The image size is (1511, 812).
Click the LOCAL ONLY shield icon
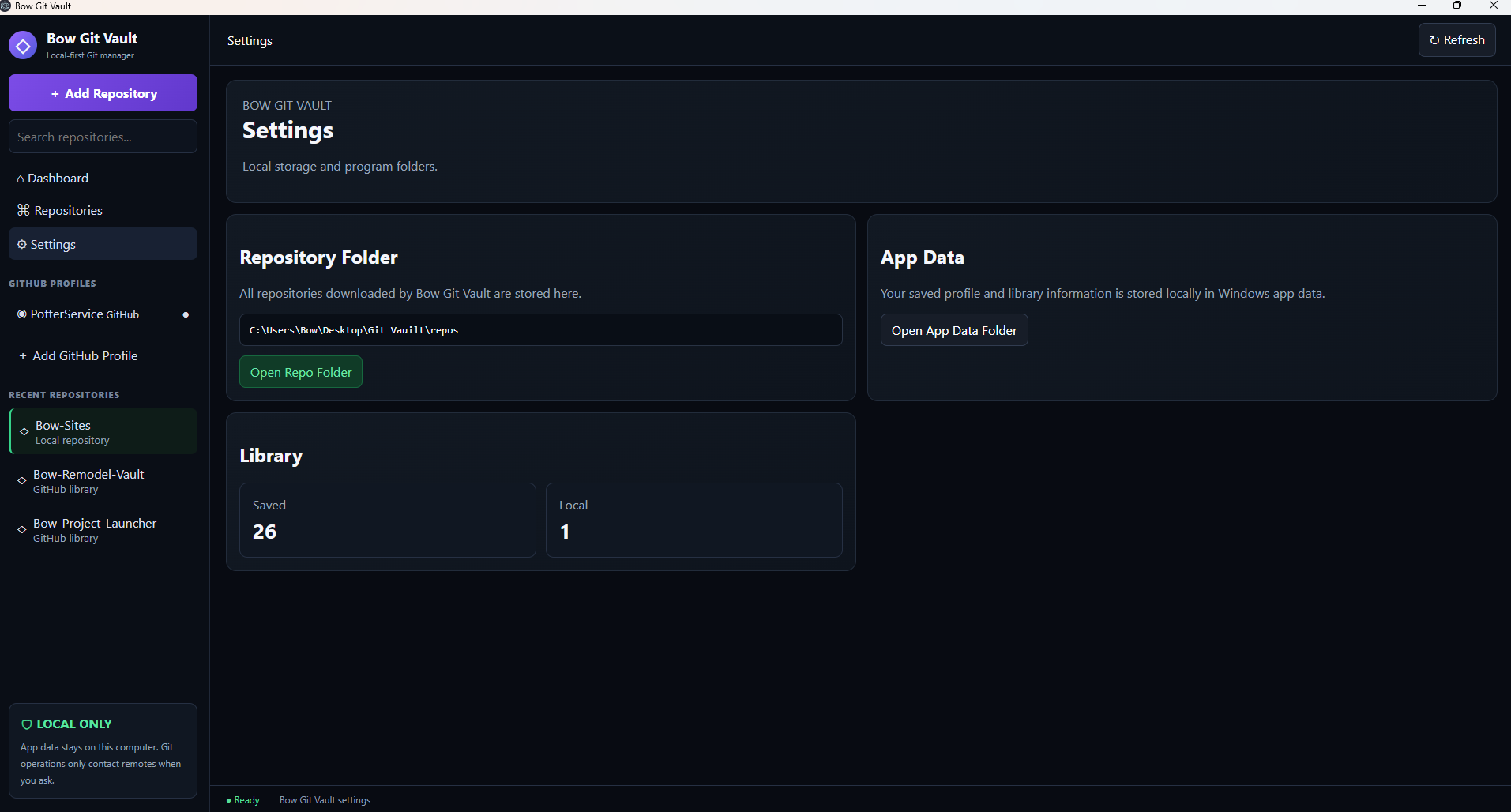click(x=27, y=724)
